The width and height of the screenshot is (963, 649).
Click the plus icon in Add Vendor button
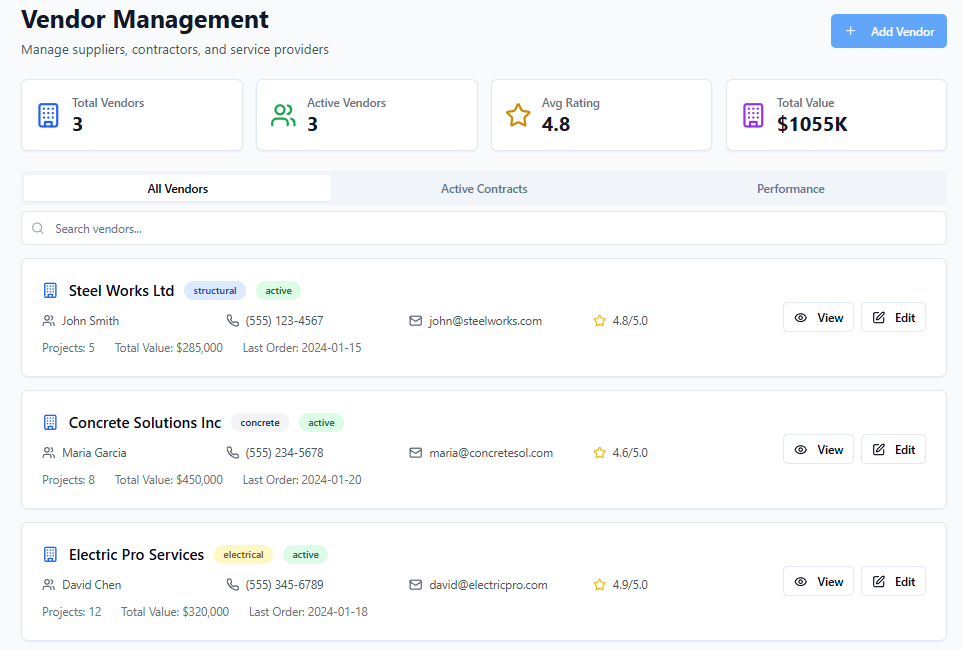pos(851,31)
